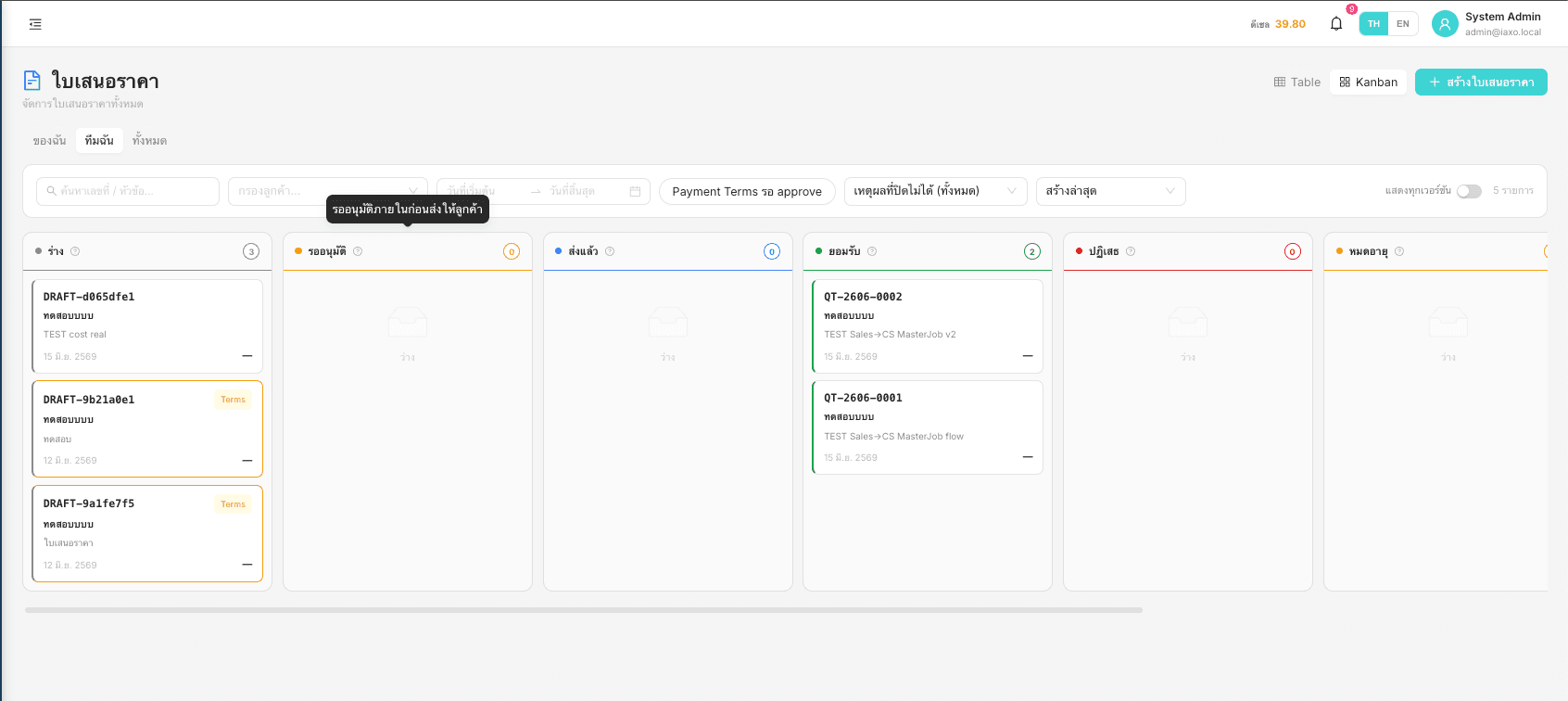Viewport: 1568px width, 701px height.
Task: Click the red count badge in ปฏิเสธ column
Action: point(1293,251)
